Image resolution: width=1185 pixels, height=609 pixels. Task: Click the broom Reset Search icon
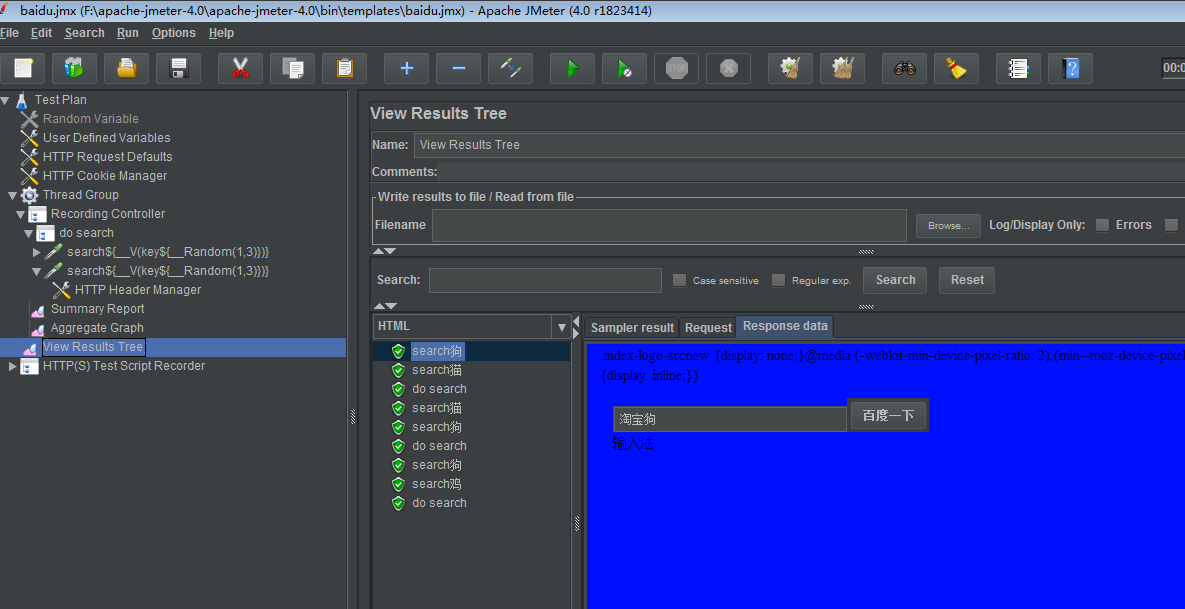pyautogui.click(x=956, y=69)
